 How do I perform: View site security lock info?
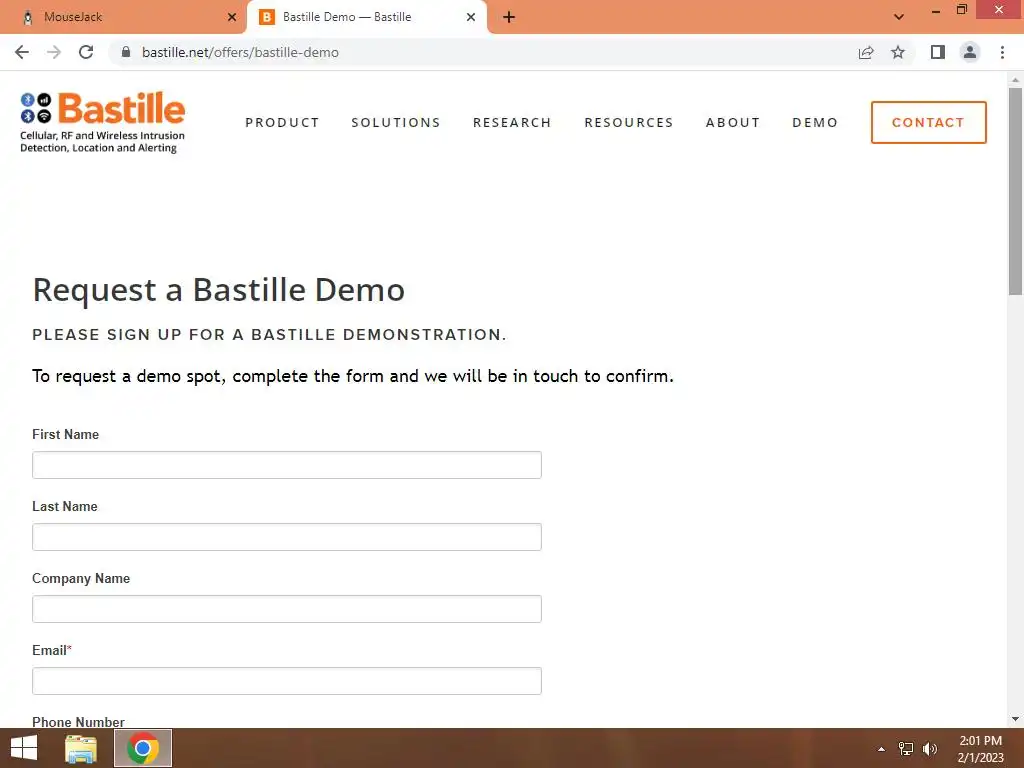point(126,52)
